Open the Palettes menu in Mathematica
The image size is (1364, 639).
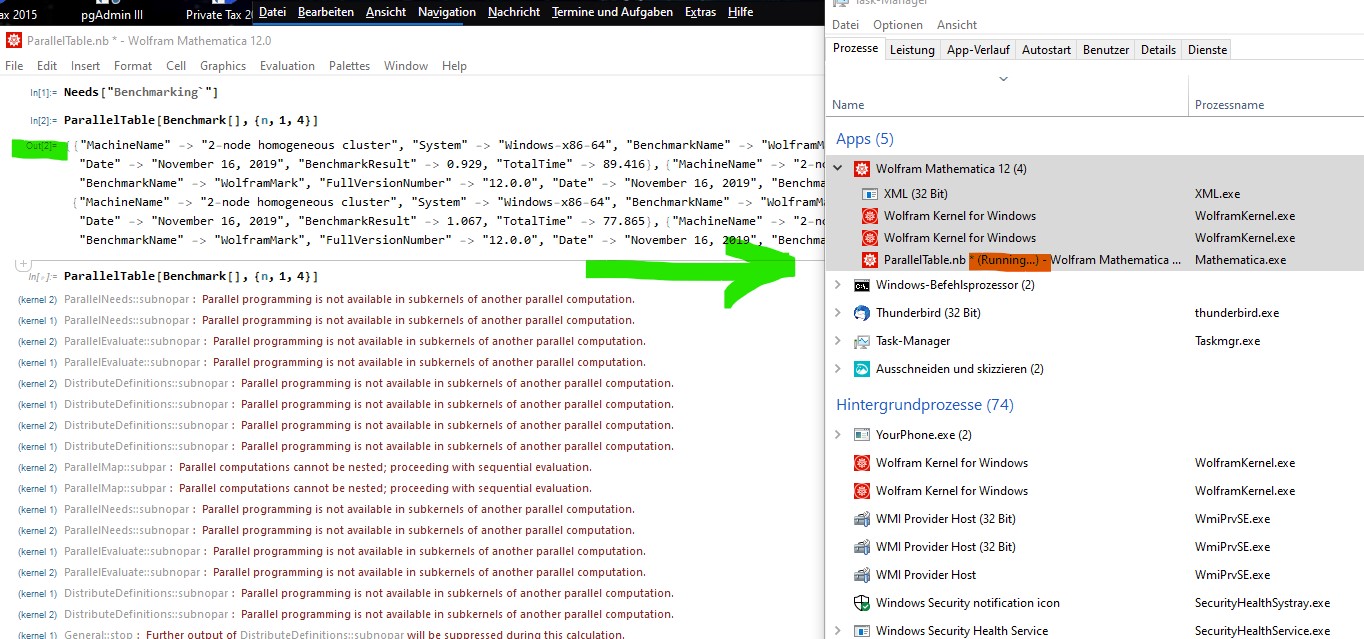point(349,66)
